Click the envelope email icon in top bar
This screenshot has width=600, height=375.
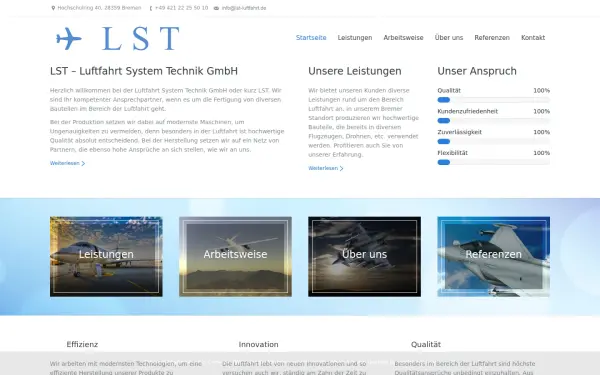(216, 8)
